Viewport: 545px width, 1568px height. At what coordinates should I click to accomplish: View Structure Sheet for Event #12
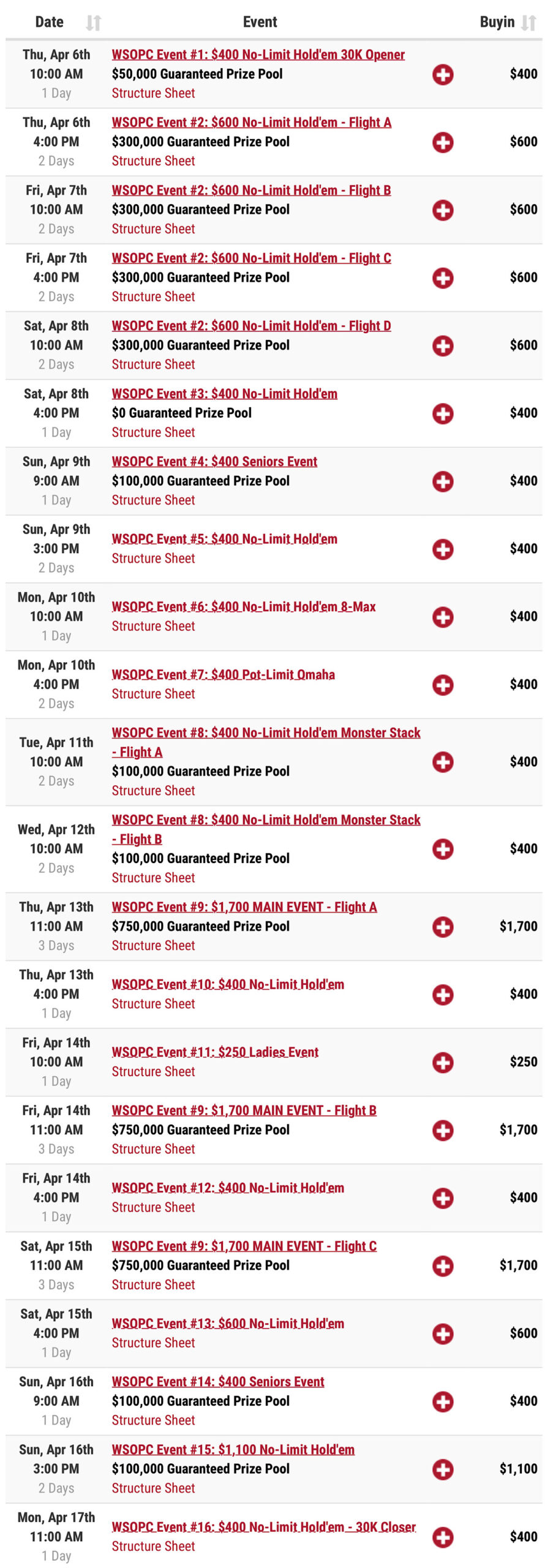[153, 1207]
